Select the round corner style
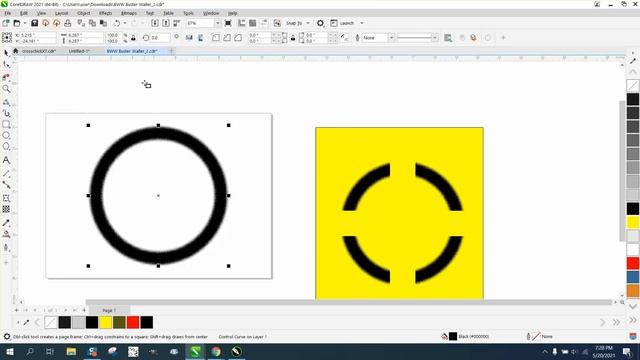 tap(216, 38)
